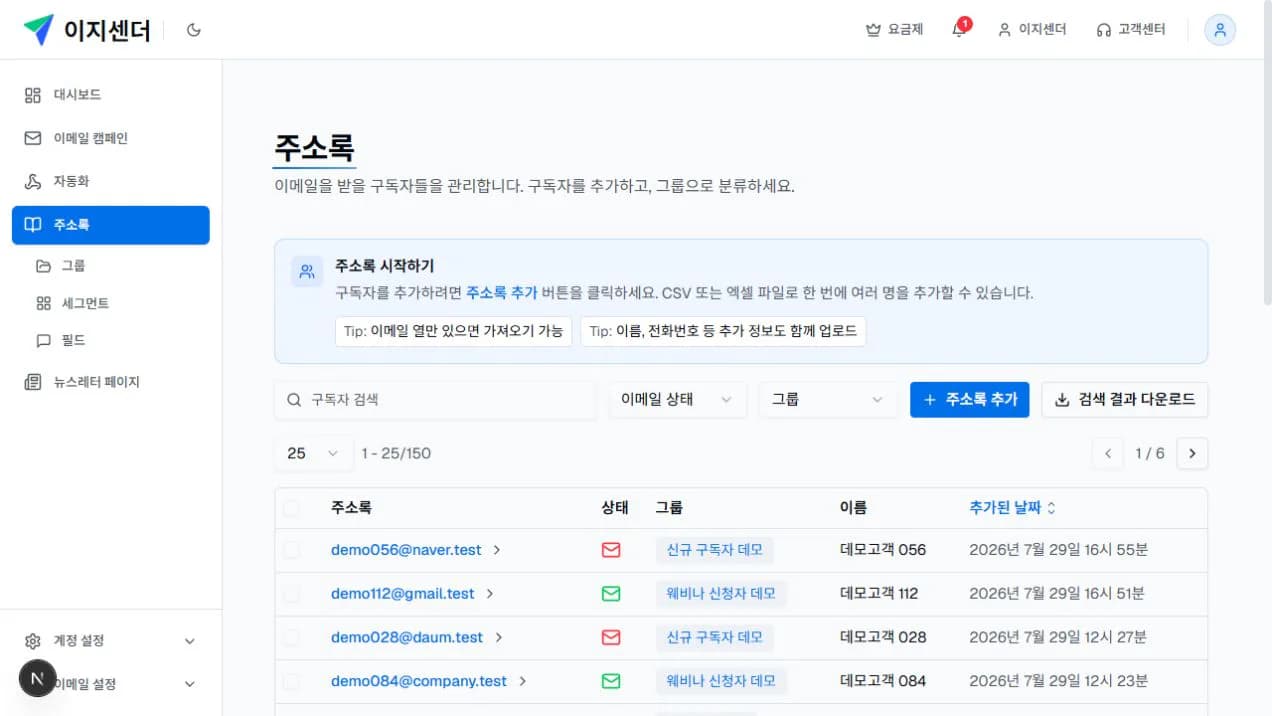Click the 구독자 검색 search field
Viewport: 1272px width, 716px height.
pyautogui.click(x=435, y=399)
